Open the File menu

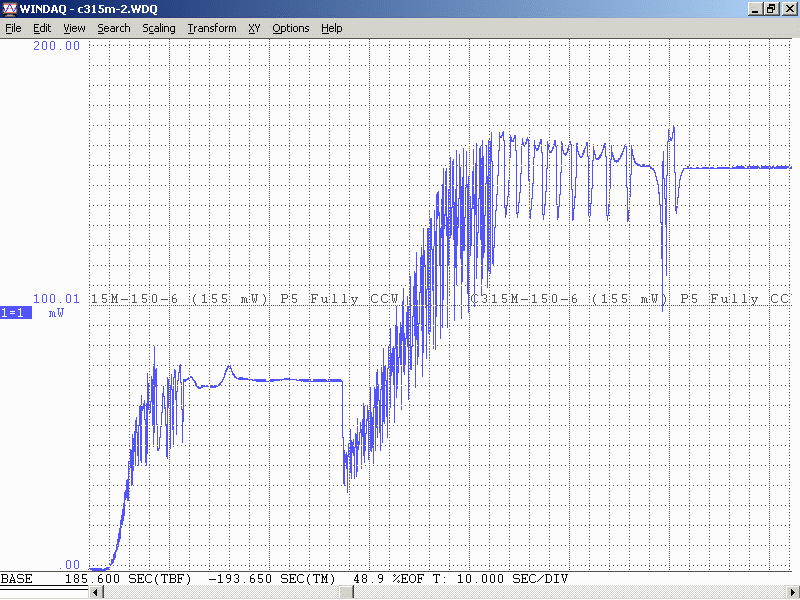[x=13, y=28]
